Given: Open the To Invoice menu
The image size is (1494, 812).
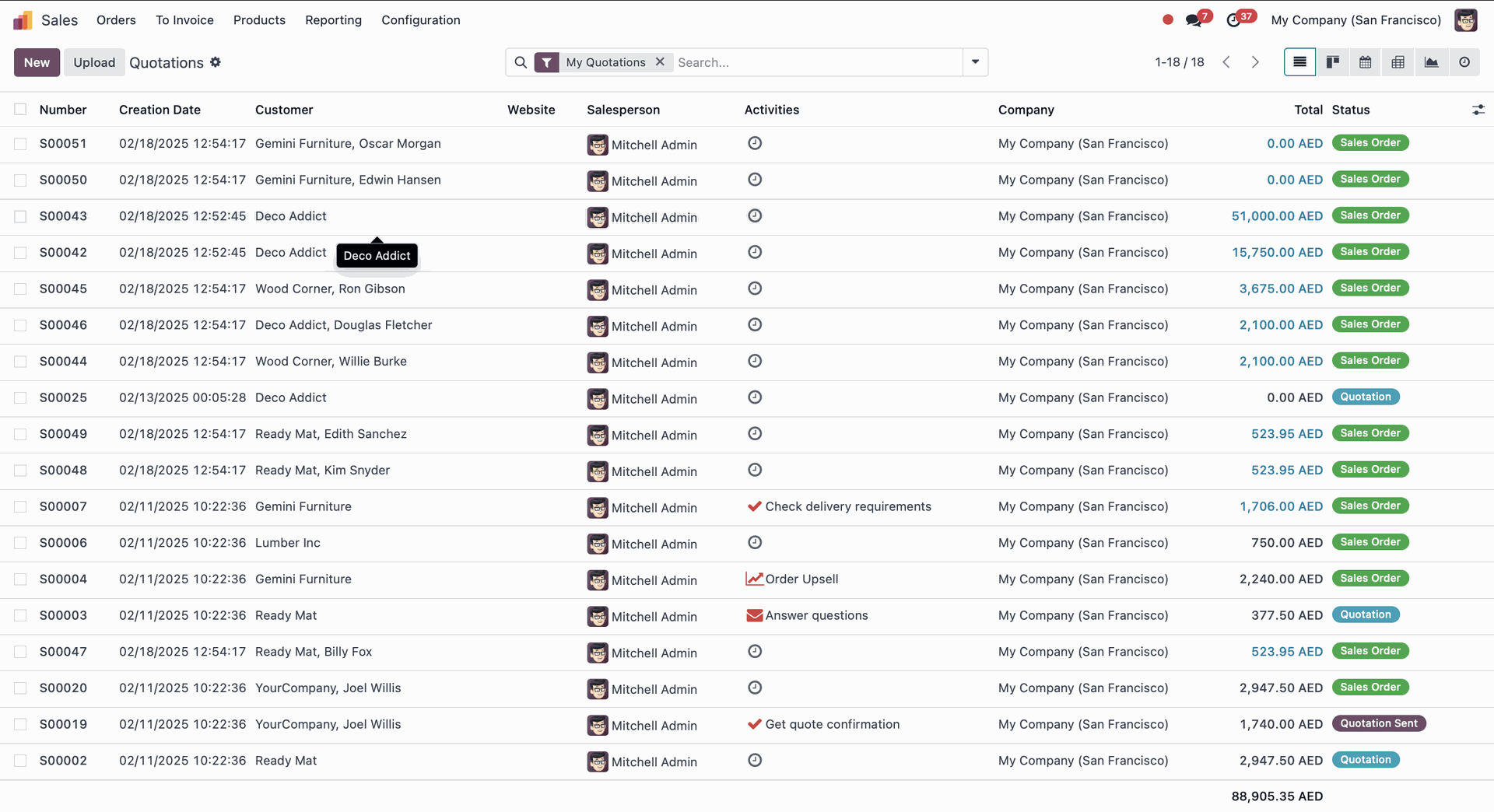Looking at the screenshot, I should click(184, 20).
